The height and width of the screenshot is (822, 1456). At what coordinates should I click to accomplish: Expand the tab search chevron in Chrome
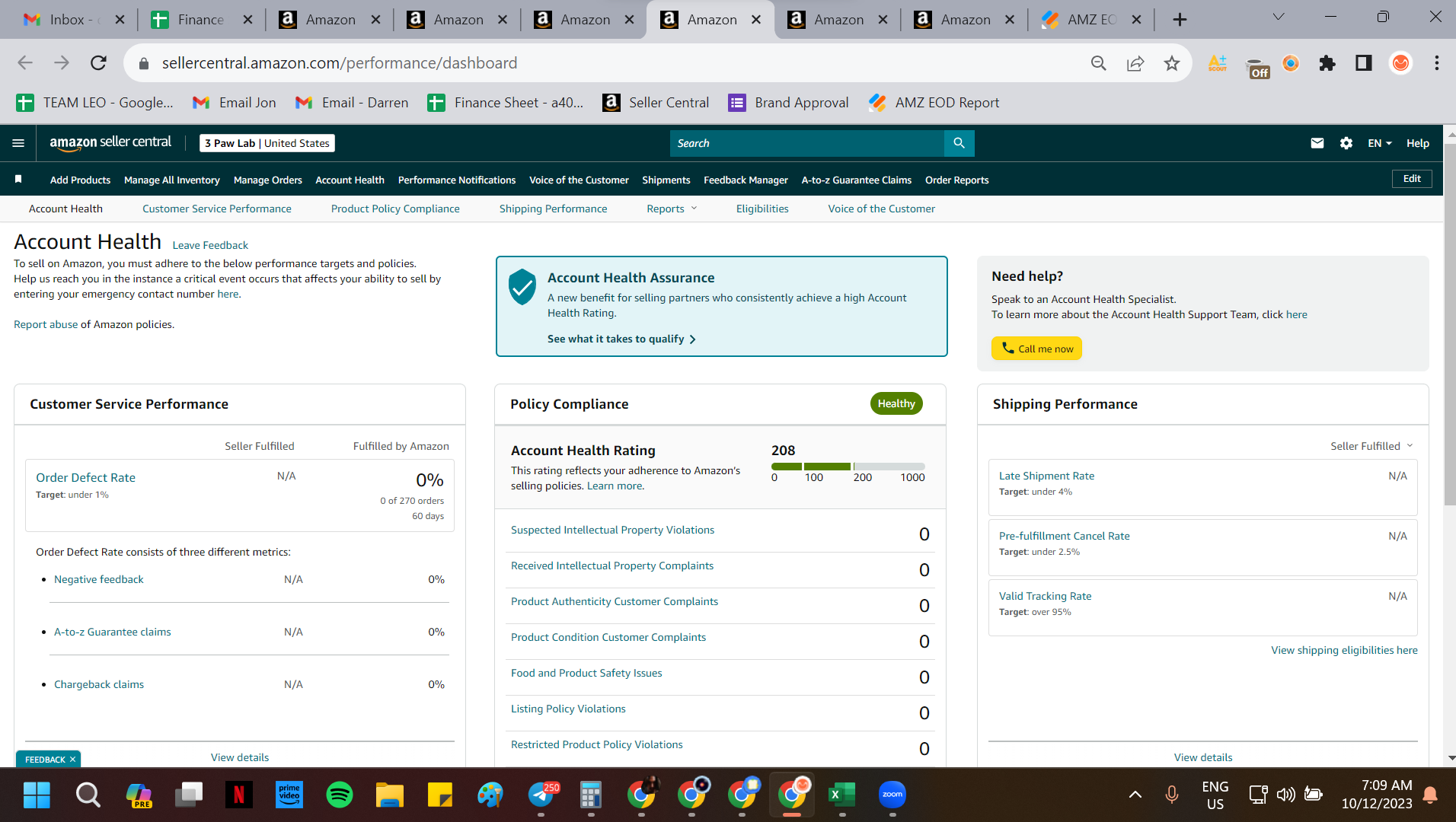pyautogui.click(x=1279, y=17)
